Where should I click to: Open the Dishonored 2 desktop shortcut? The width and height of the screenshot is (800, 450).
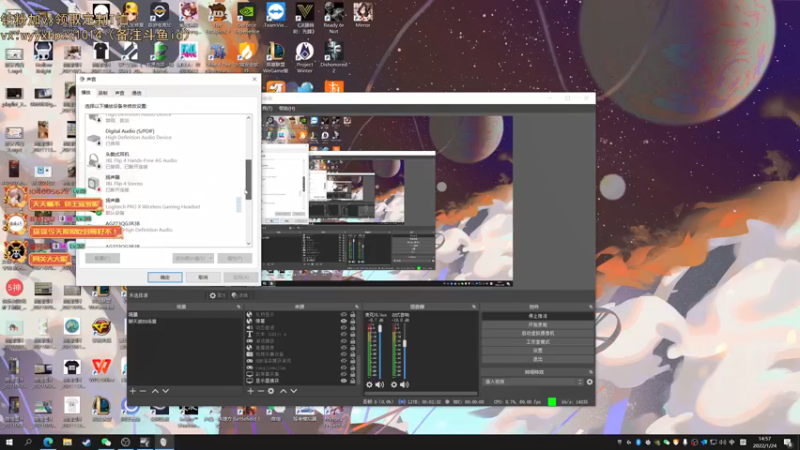(334, 57)
